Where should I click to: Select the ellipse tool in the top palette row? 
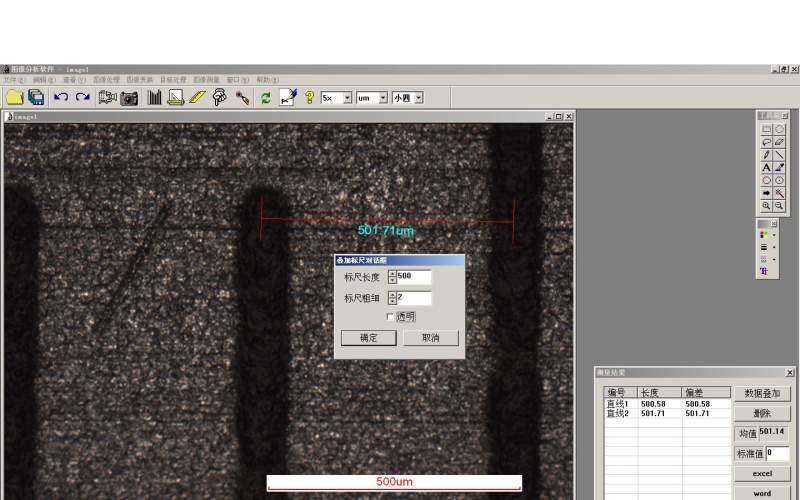[779, 129]
